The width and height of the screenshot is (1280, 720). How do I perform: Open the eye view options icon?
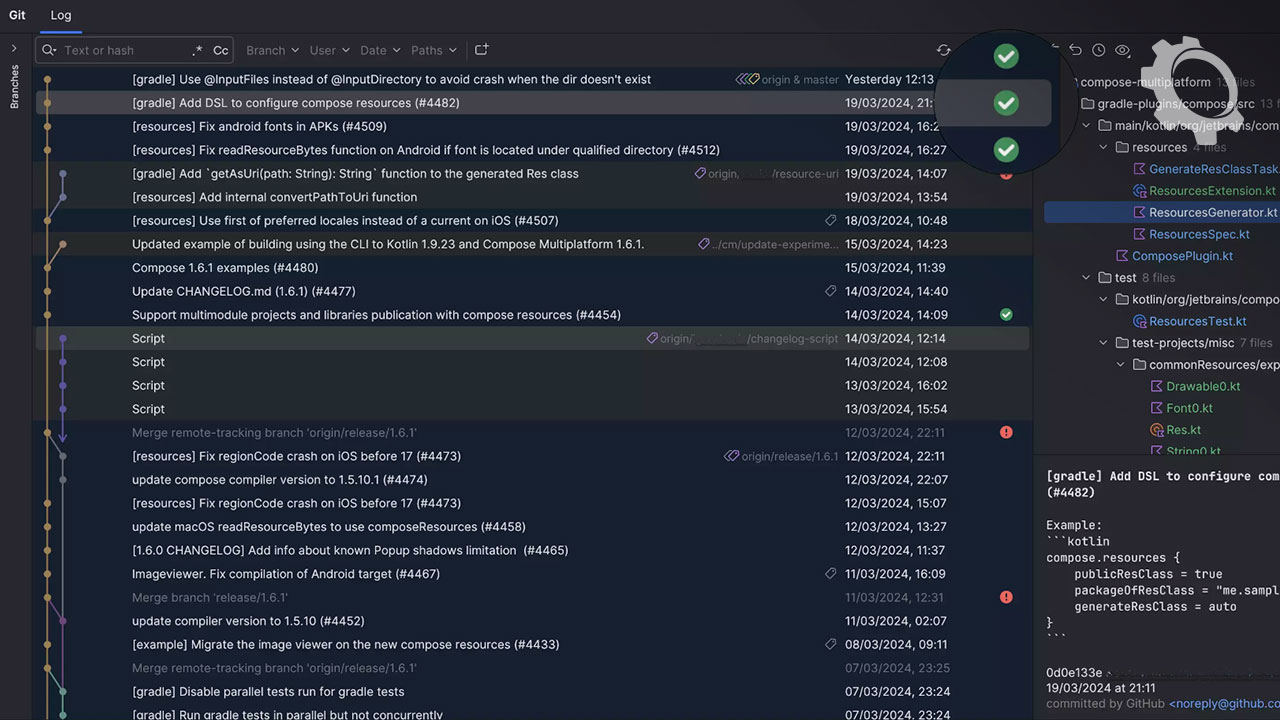click(x=1122, y=50)
